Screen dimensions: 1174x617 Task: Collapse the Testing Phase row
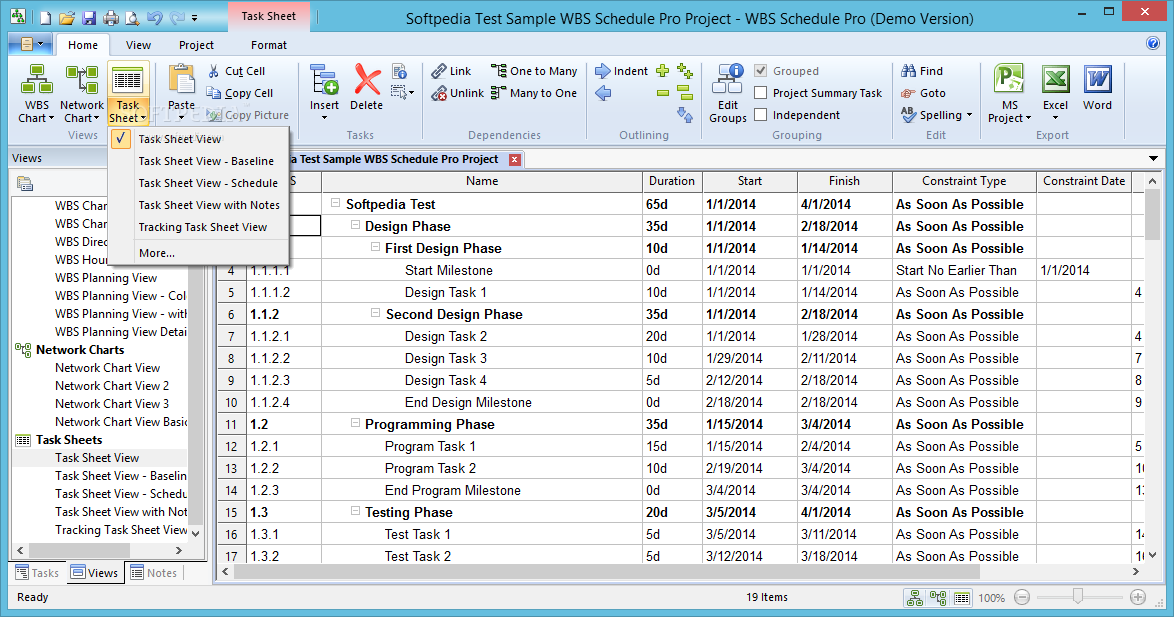coord(356,511)
